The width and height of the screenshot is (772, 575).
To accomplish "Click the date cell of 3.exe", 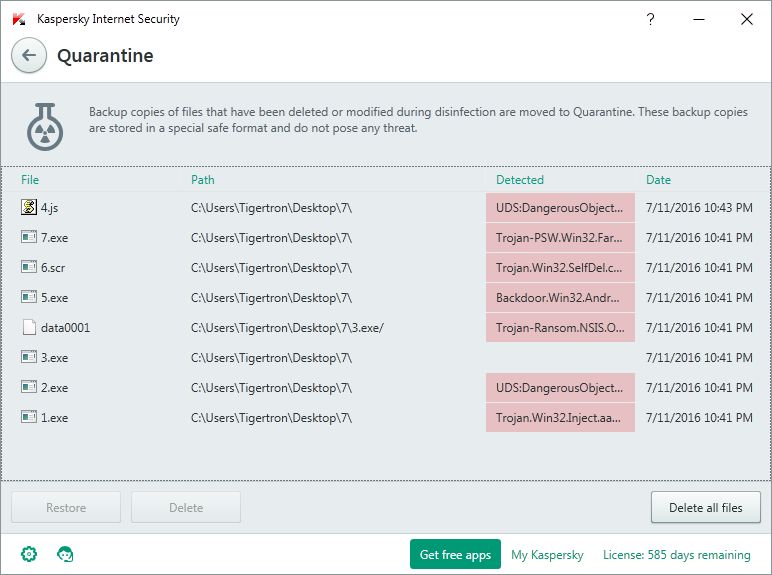I will (x=699, y=358).
